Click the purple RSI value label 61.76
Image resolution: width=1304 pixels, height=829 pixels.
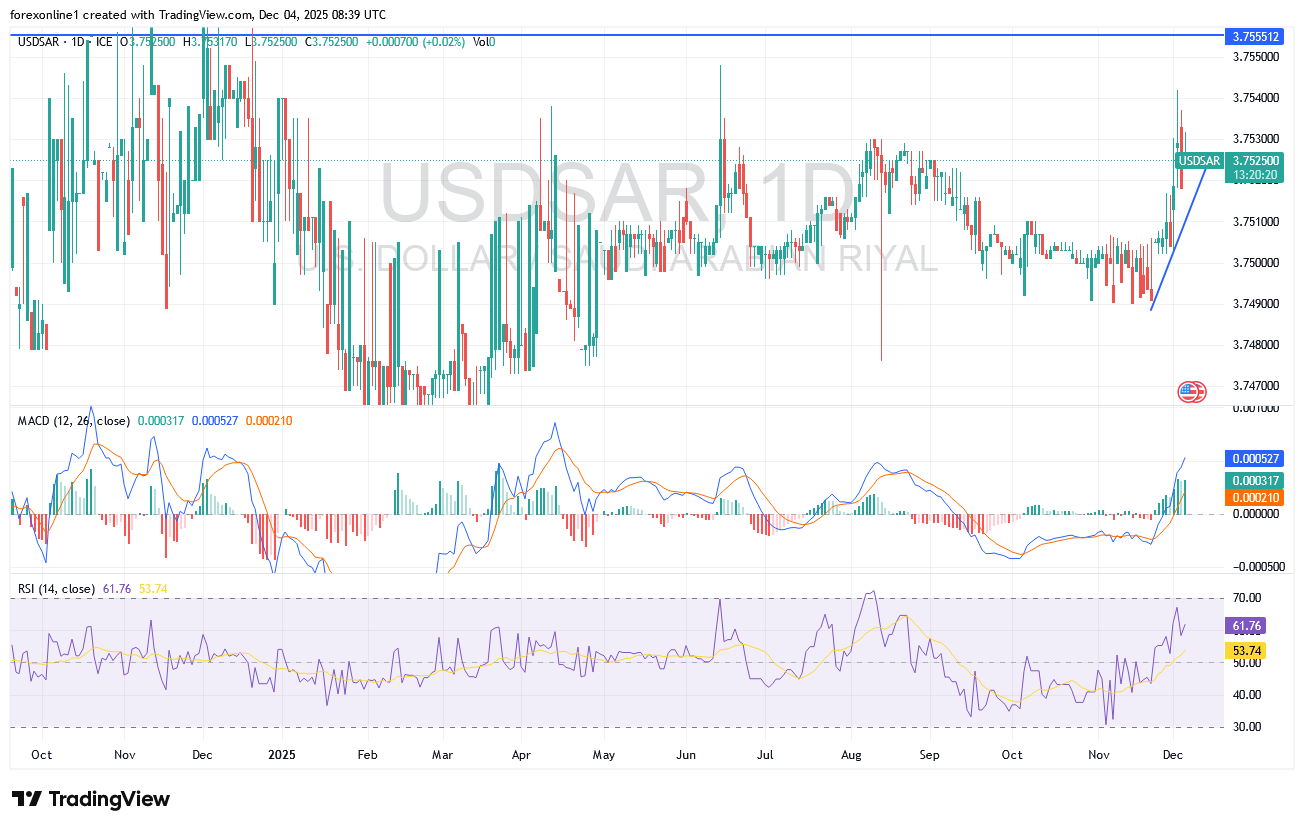pyautogui.click(x=1245, y=626)
